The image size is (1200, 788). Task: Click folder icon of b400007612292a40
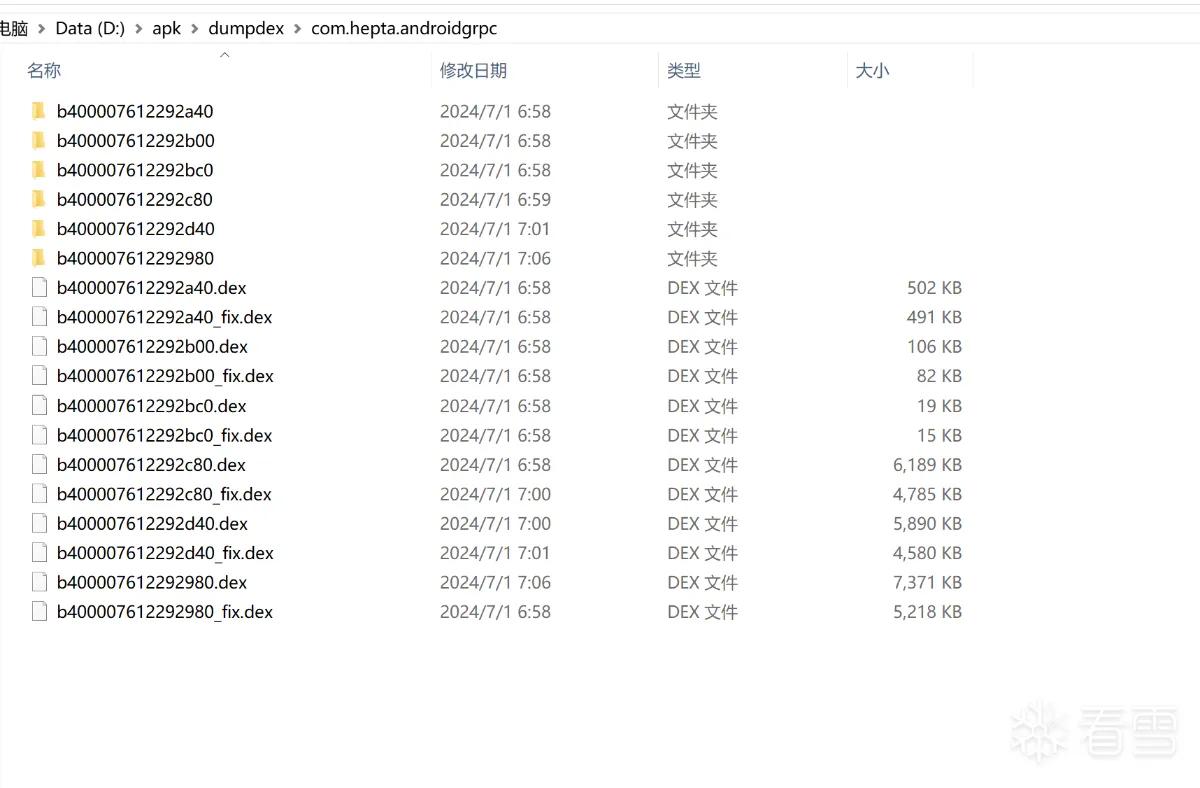(39, 111)
